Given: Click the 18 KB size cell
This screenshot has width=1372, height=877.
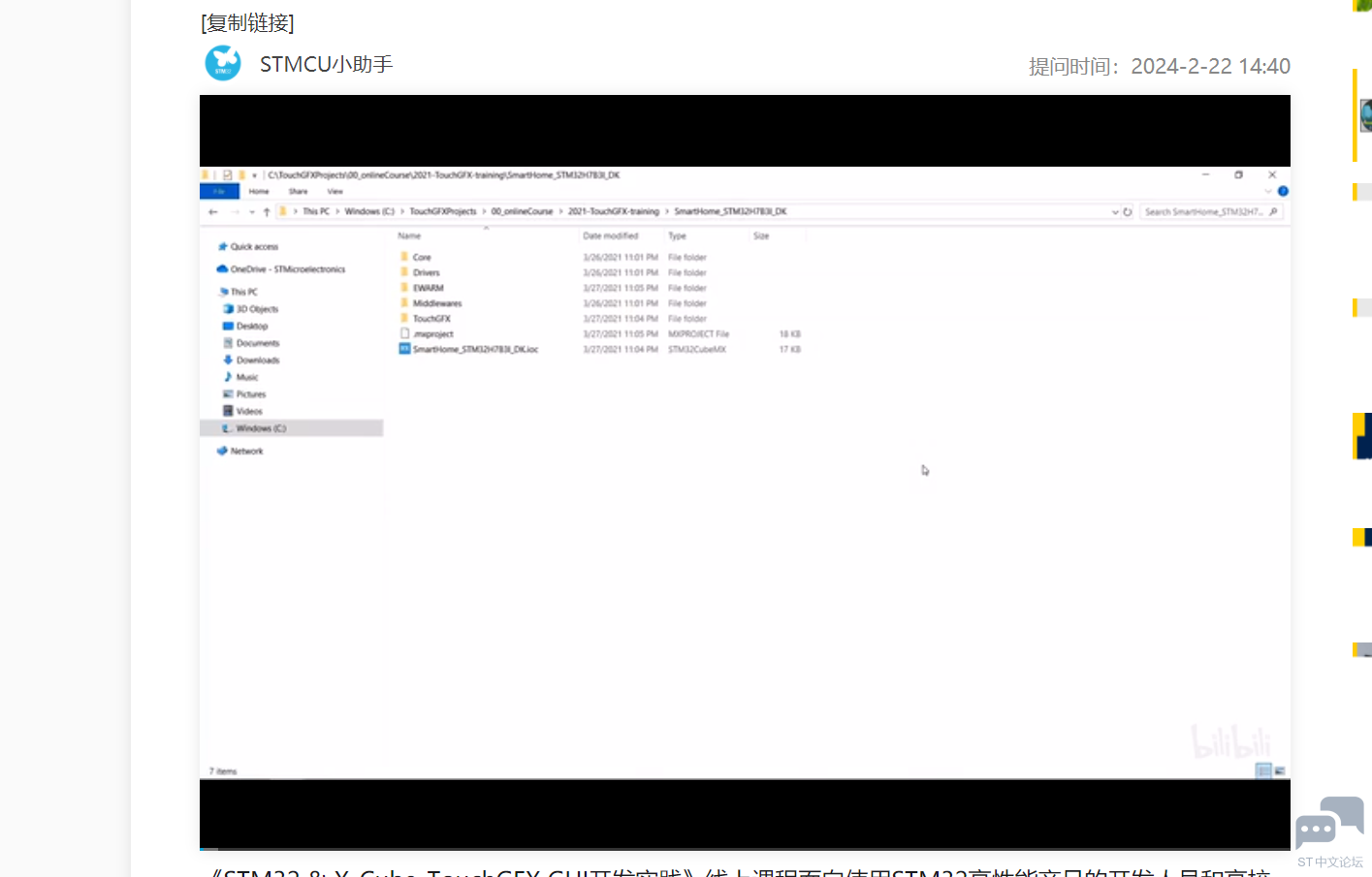Looking at the screenshot, I should pyautogui.click(x=790, y=334).
